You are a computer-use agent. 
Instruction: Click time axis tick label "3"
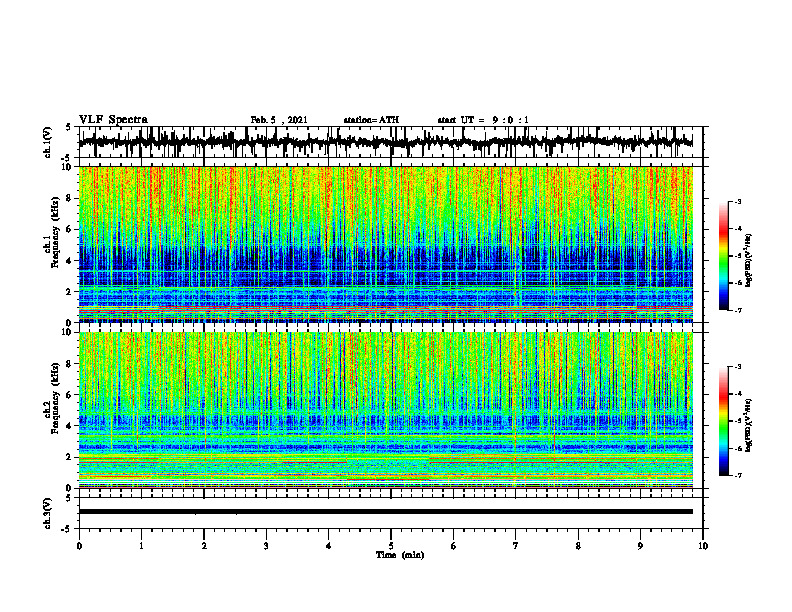click(266, 546)
